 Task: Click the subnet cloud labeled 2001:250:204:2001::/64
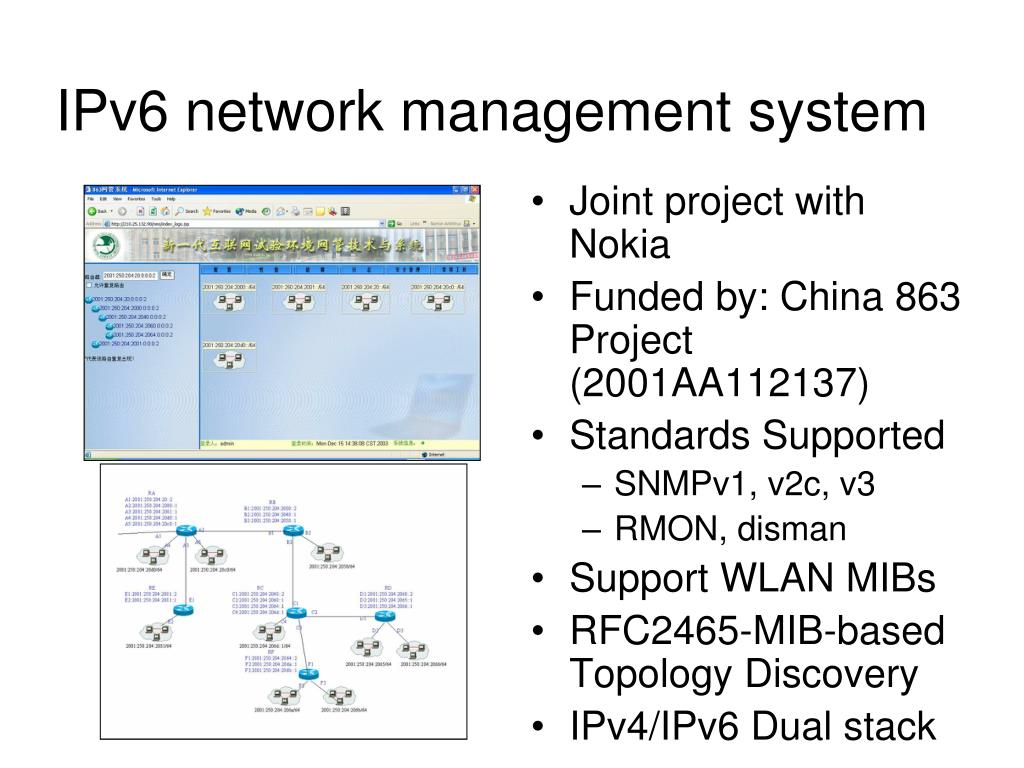tap(299, 302)
